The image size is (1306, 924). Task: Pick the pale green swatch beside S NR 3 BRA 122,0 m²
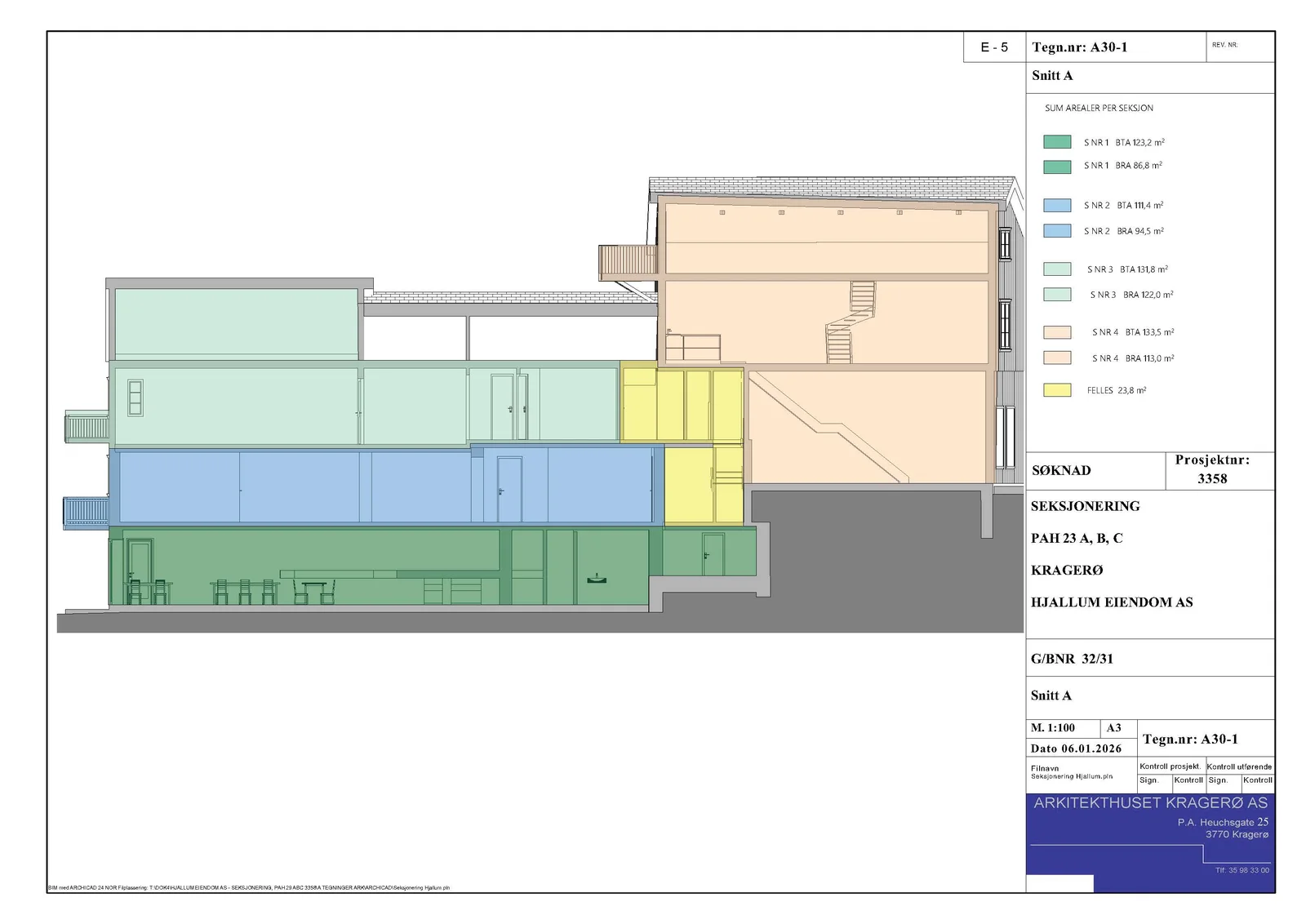1057,295
